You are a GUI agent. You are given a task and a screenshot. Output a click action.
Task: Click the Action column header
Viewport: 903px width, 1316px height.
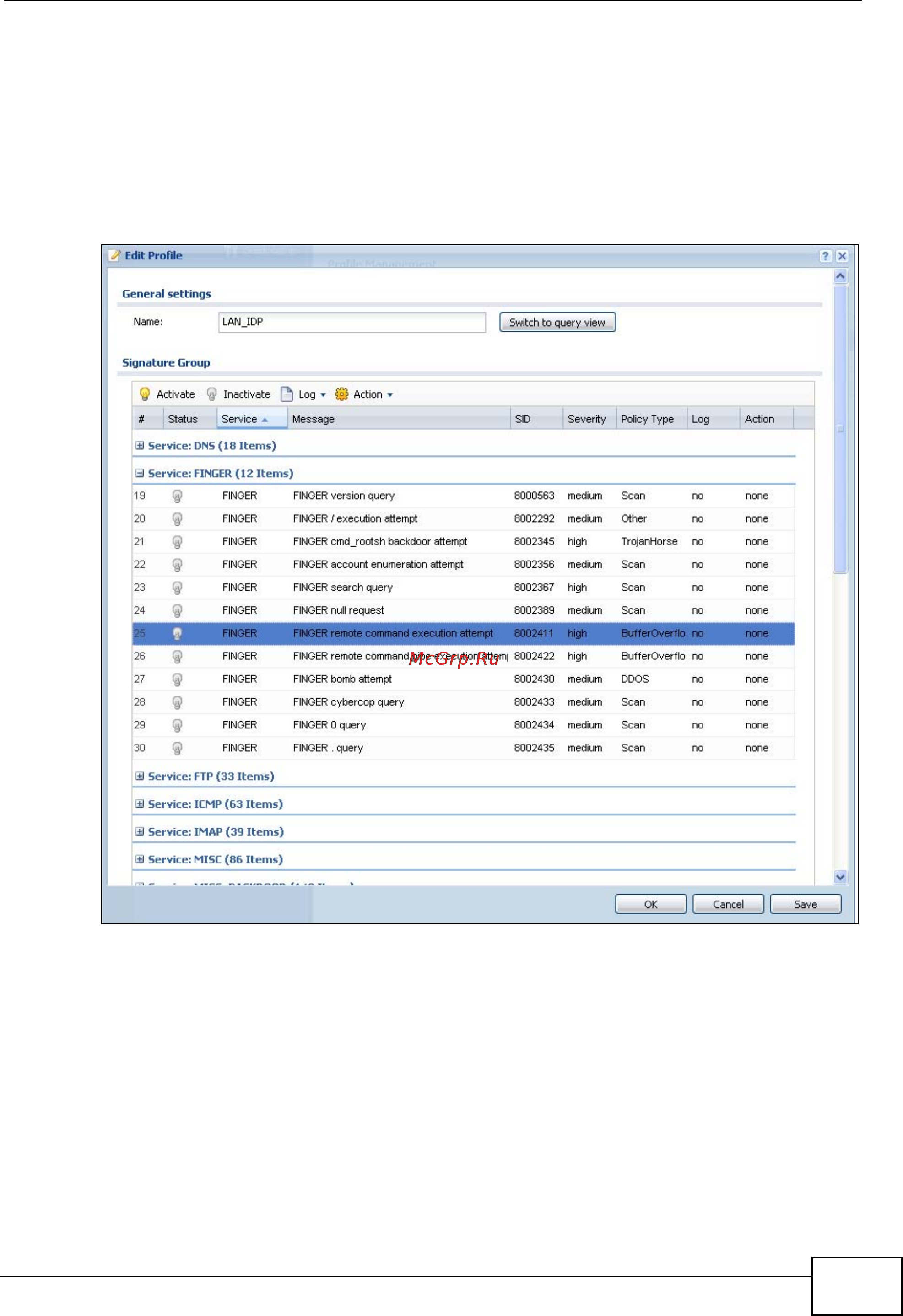click(x=767, y=419)
